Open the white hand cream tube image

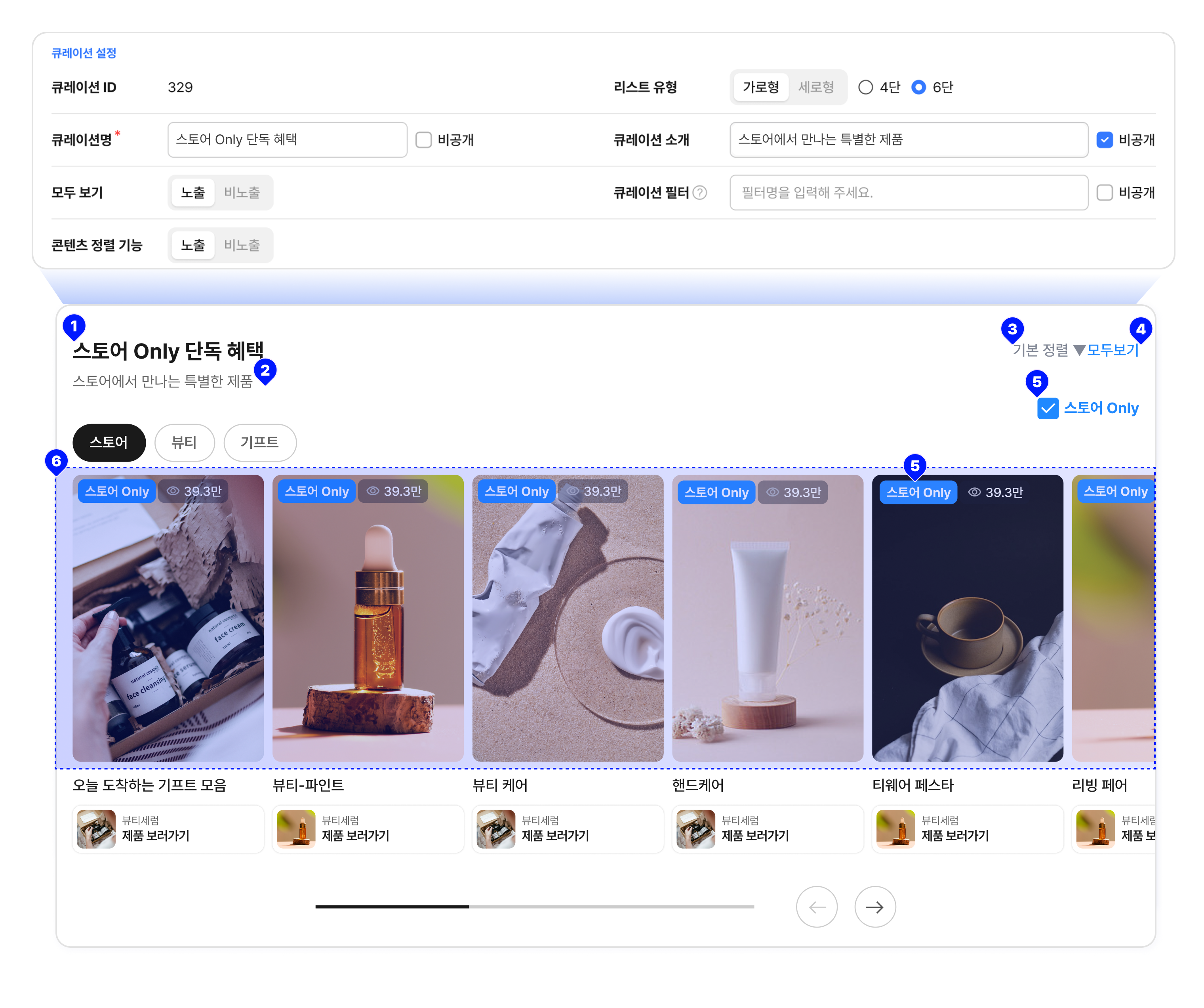point(768,618)
